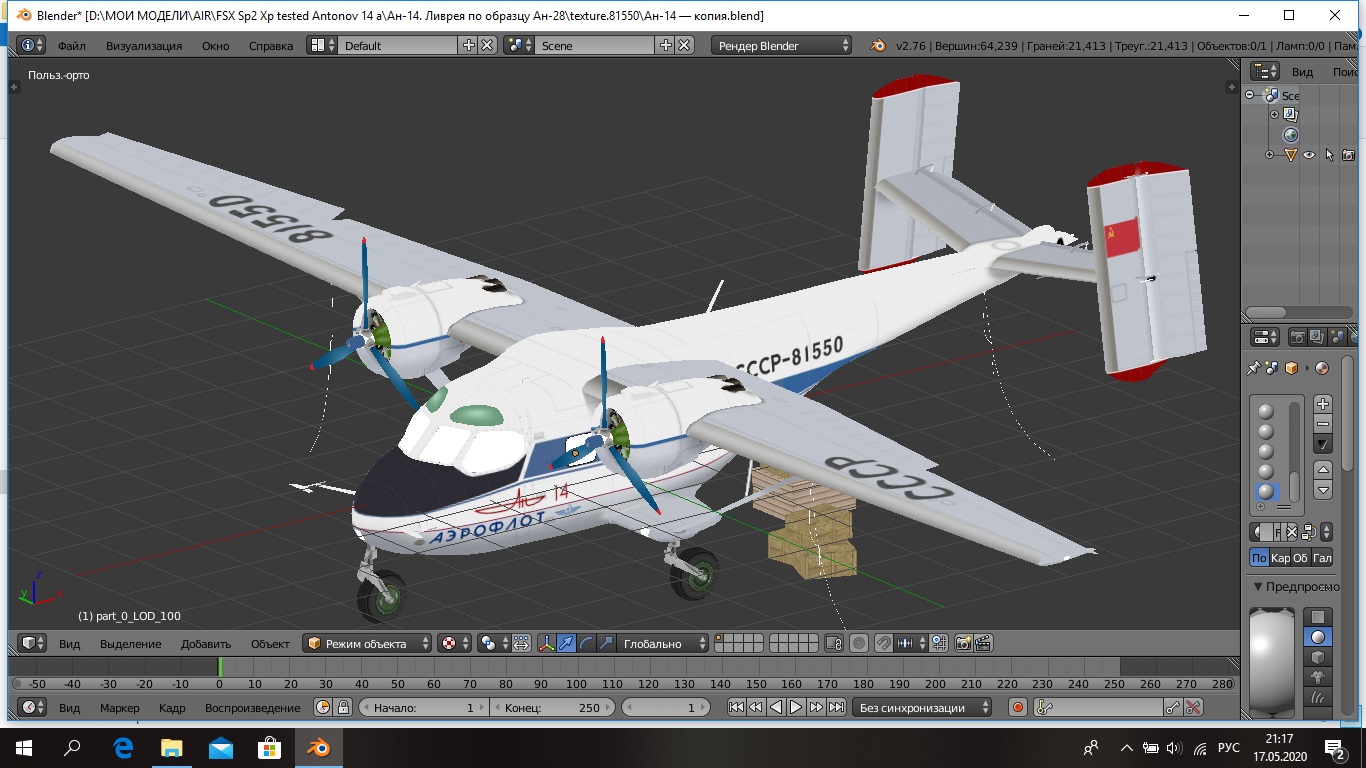Image resolution: width=1366 pixels, height=768 pixels.
Task: Toggle the timeline range lock icon
Action: [343, 707]
